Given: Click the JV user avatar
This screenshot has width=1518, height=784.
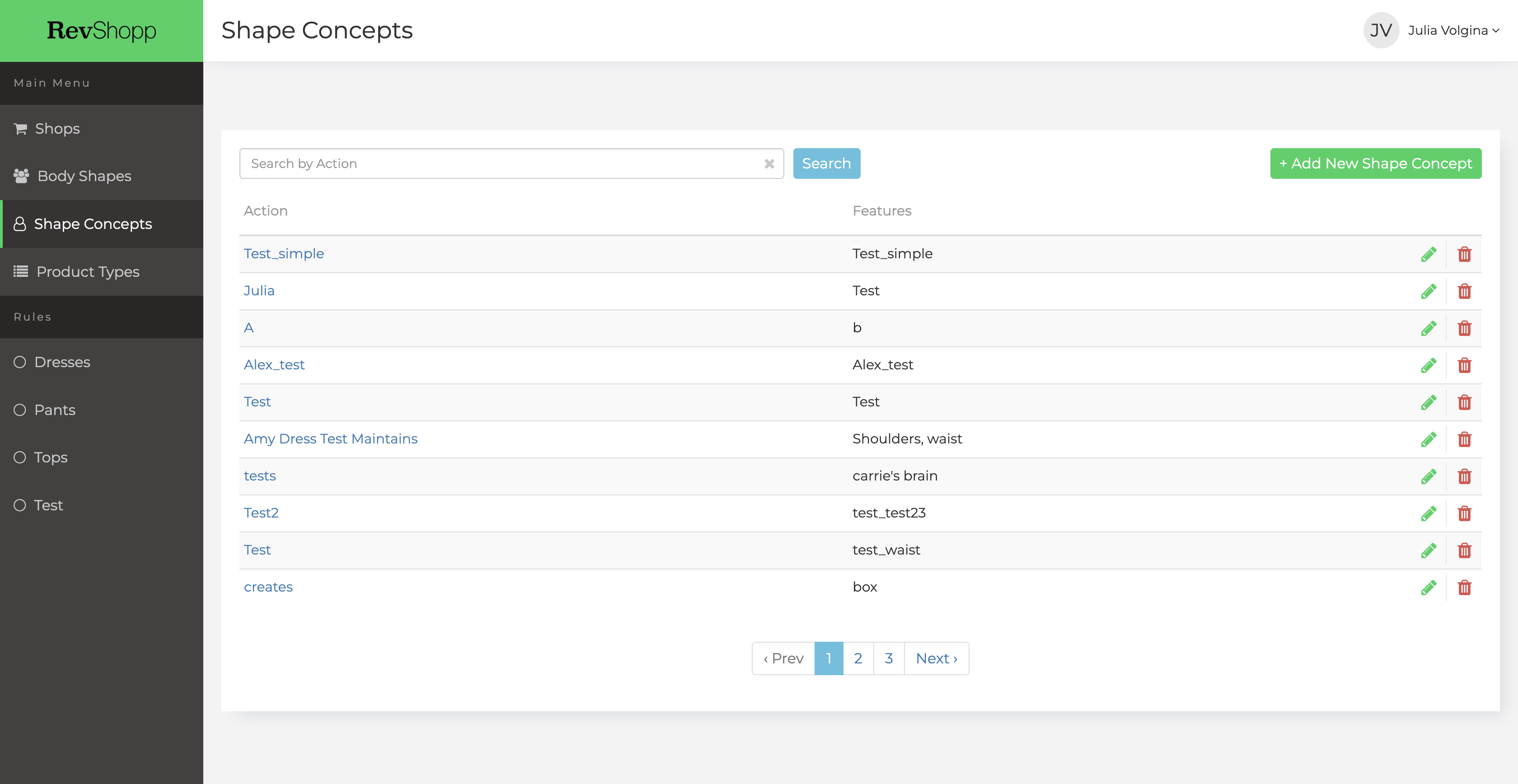Looking at the screenshot, I should click(x=1381, y=30).
